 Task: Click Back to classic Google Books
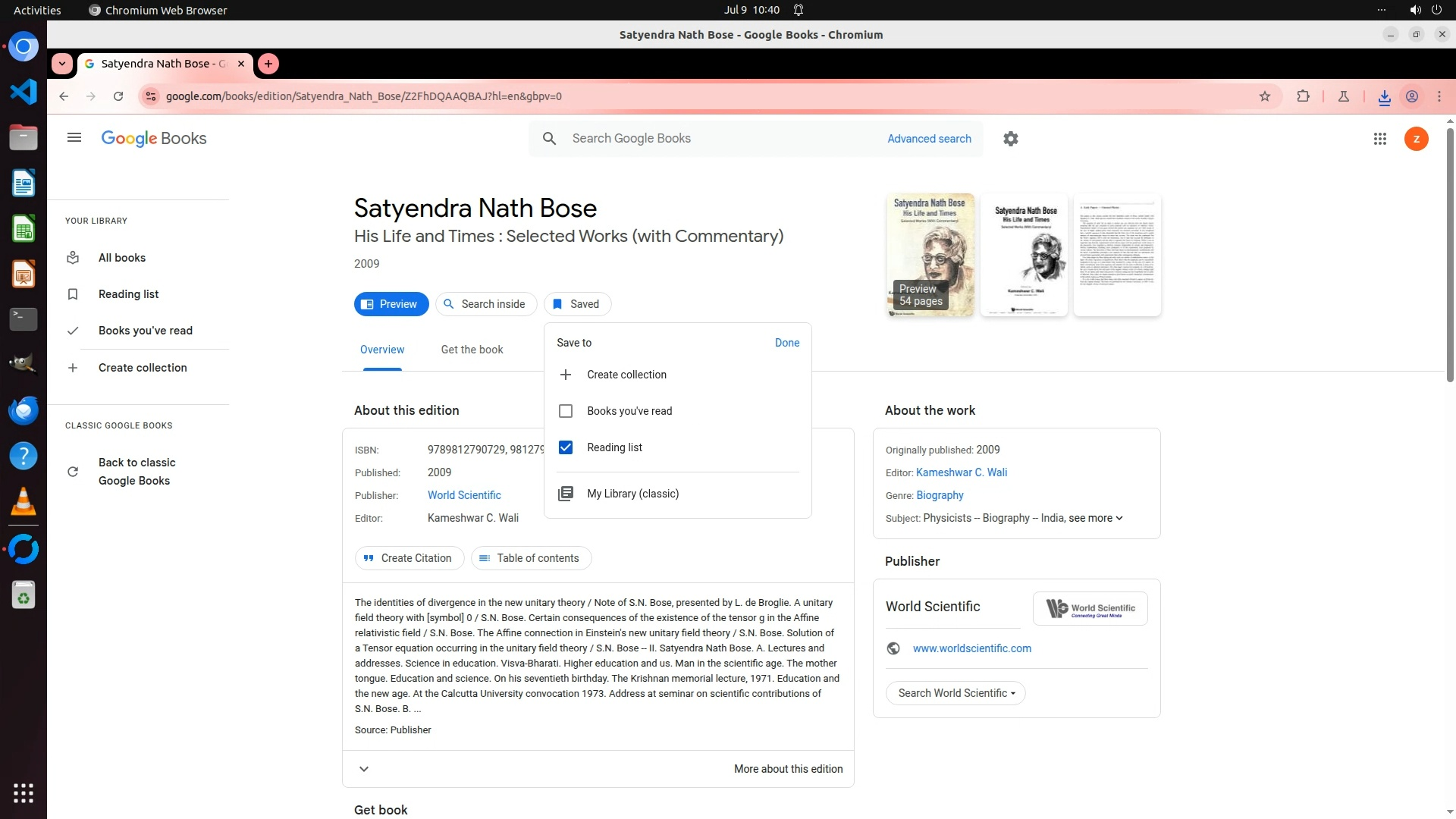pos(136,472)
